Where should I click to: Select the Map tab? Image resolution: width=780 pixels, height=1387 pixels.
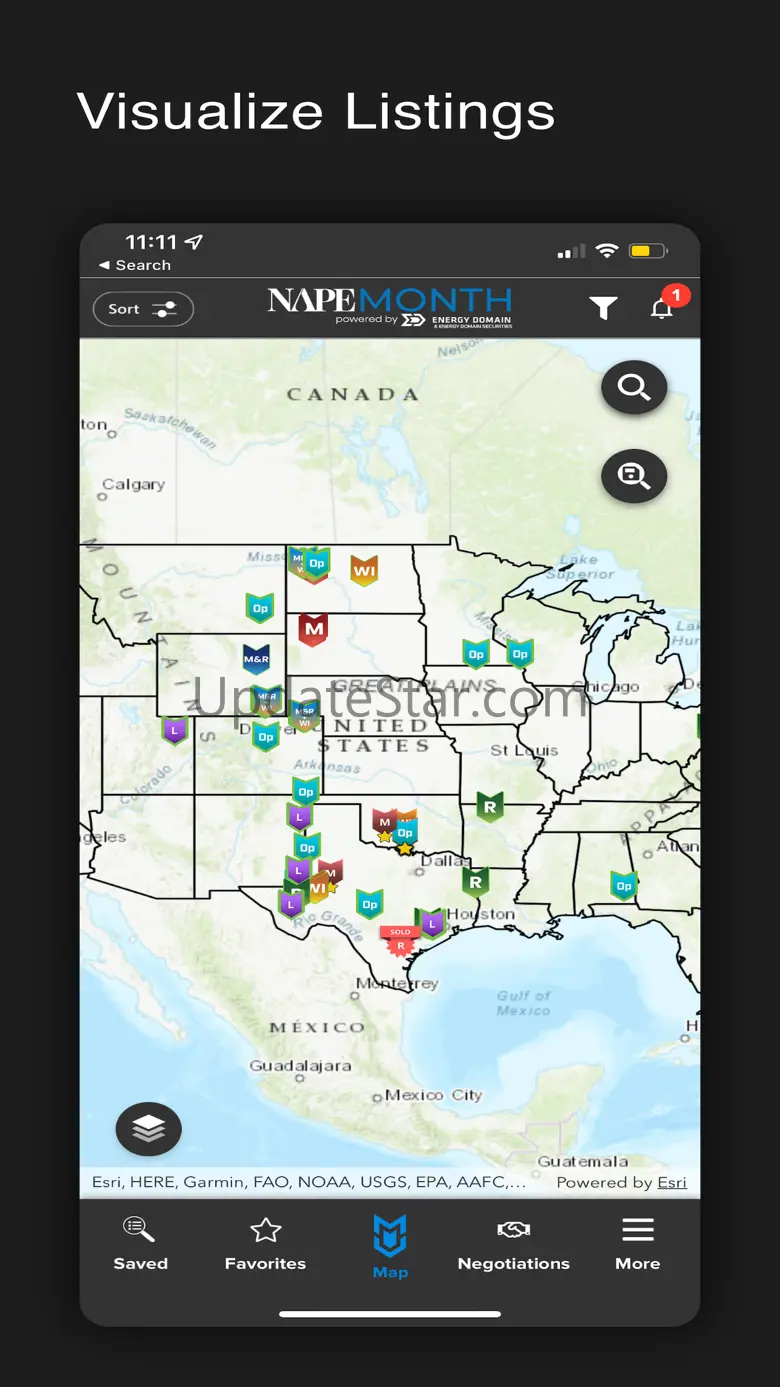click(390, 1247)
